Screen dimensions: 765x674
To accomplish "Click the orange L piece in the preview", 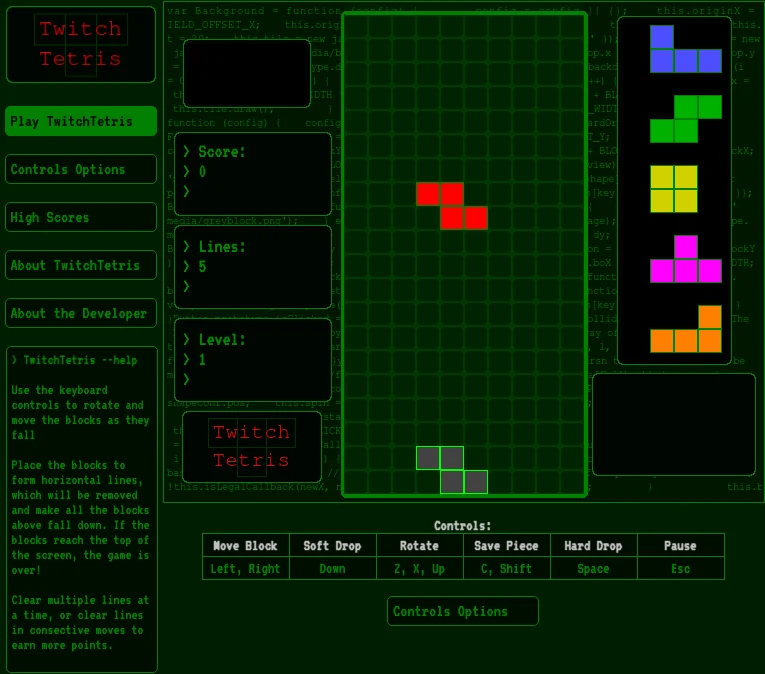I will [x=685, y=329].
